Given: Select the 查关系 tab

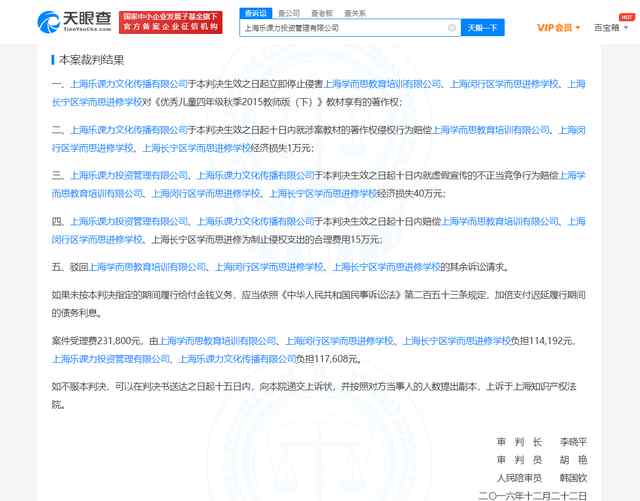Looking at the screenshot, I should pos(354,14).
